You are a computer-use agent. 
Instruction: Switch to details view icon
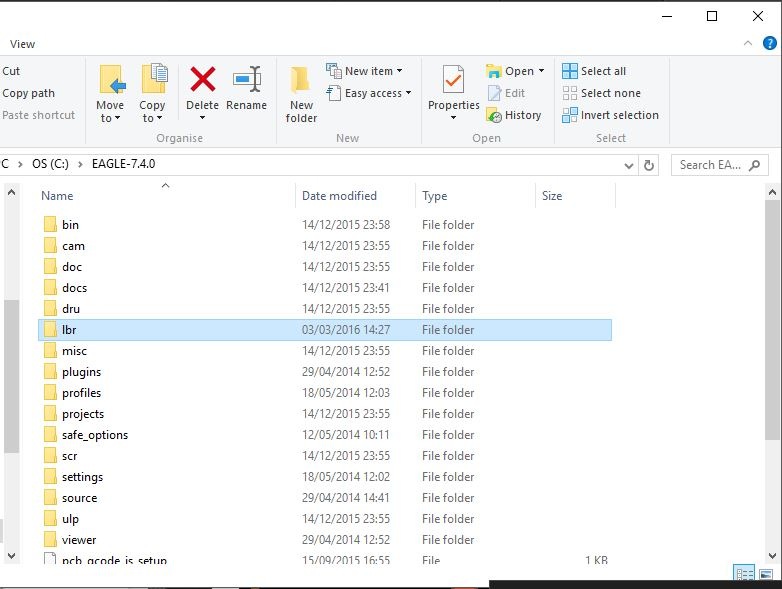(745, 574)
